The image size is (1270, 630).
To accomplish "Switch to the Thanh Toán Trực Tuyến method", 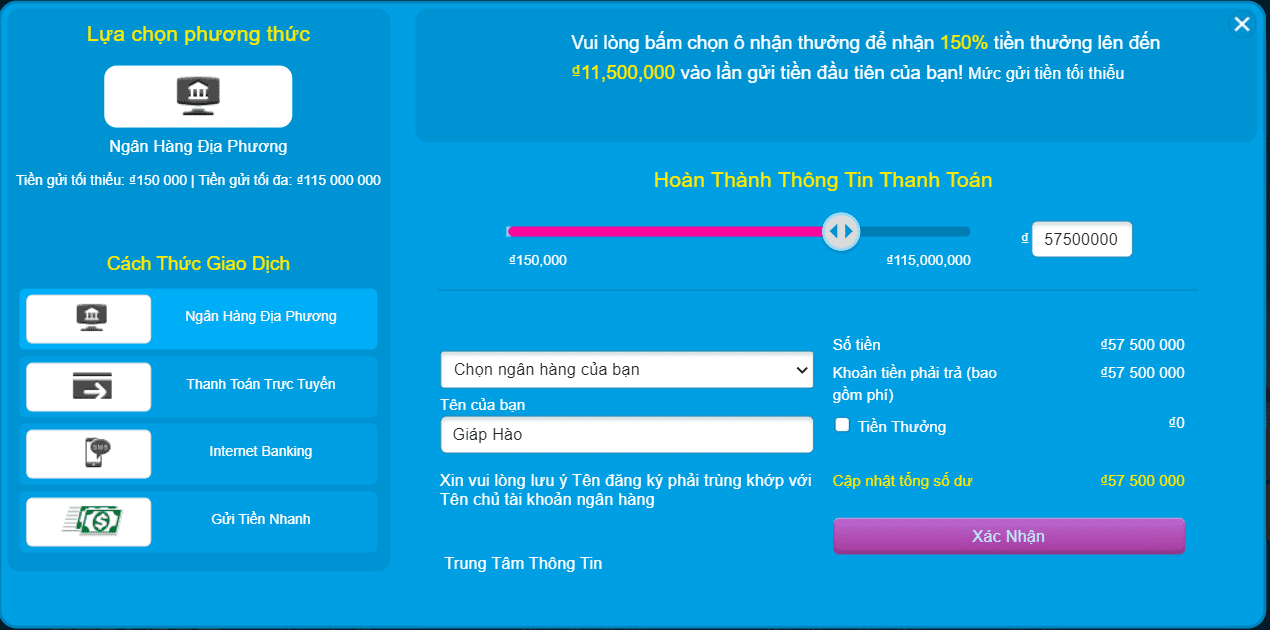I will pyautogui.click(x=261, y=384).
